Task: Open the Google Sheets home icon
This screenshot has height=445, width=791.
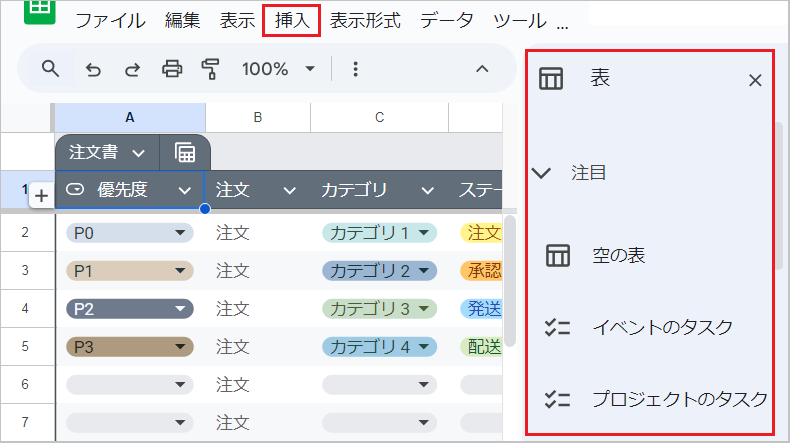Action: pos(39,11)
